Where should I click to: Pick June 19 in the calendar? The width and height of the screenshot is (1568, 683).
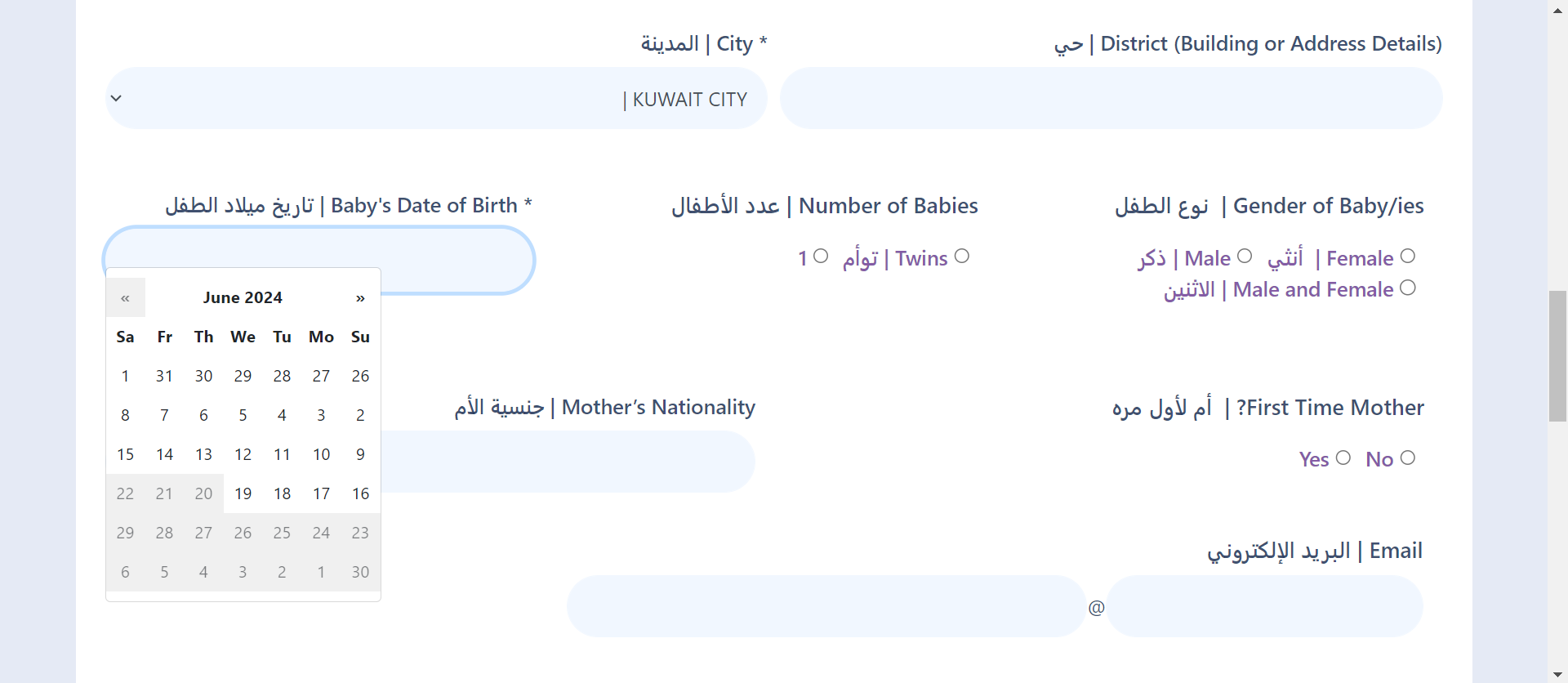click(x=243, y=494)
